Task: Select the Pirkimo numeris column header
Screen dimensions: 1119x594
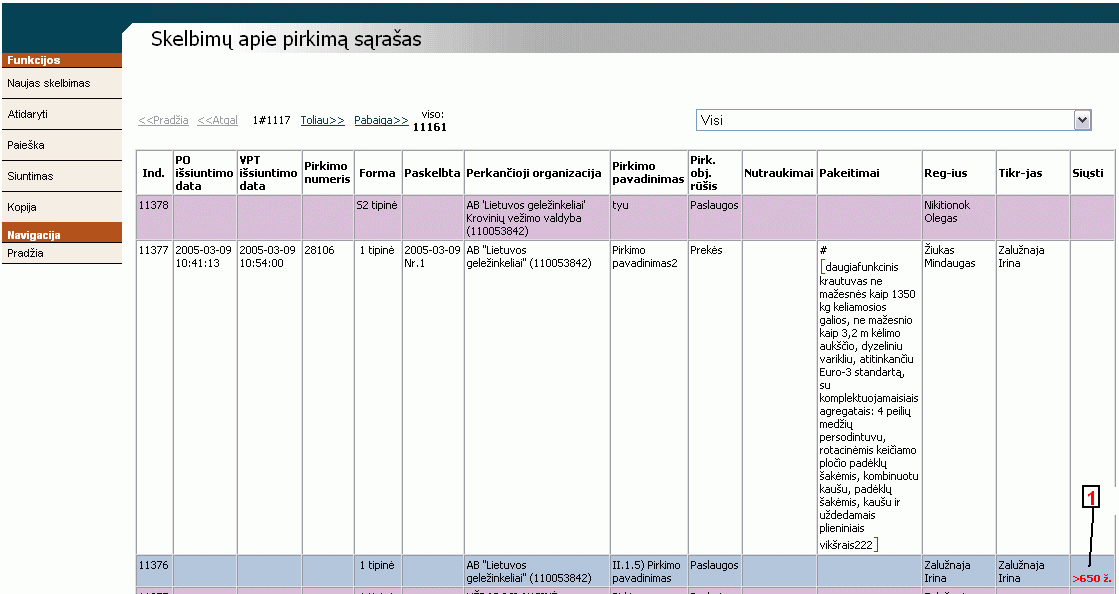Action: 328,173
